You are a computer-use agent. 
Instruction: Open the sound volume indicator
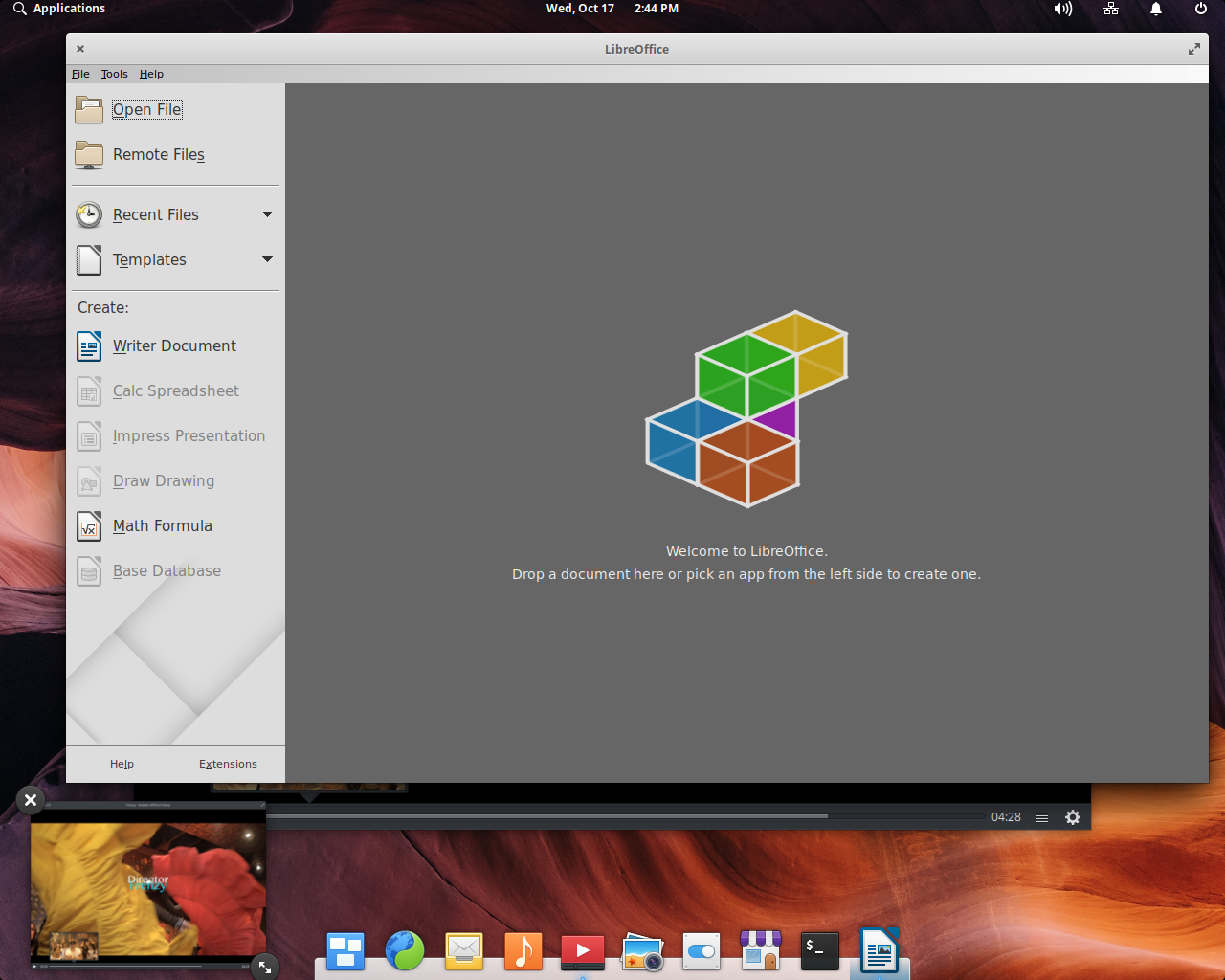pyautogui.click(x=1063, y=9)
